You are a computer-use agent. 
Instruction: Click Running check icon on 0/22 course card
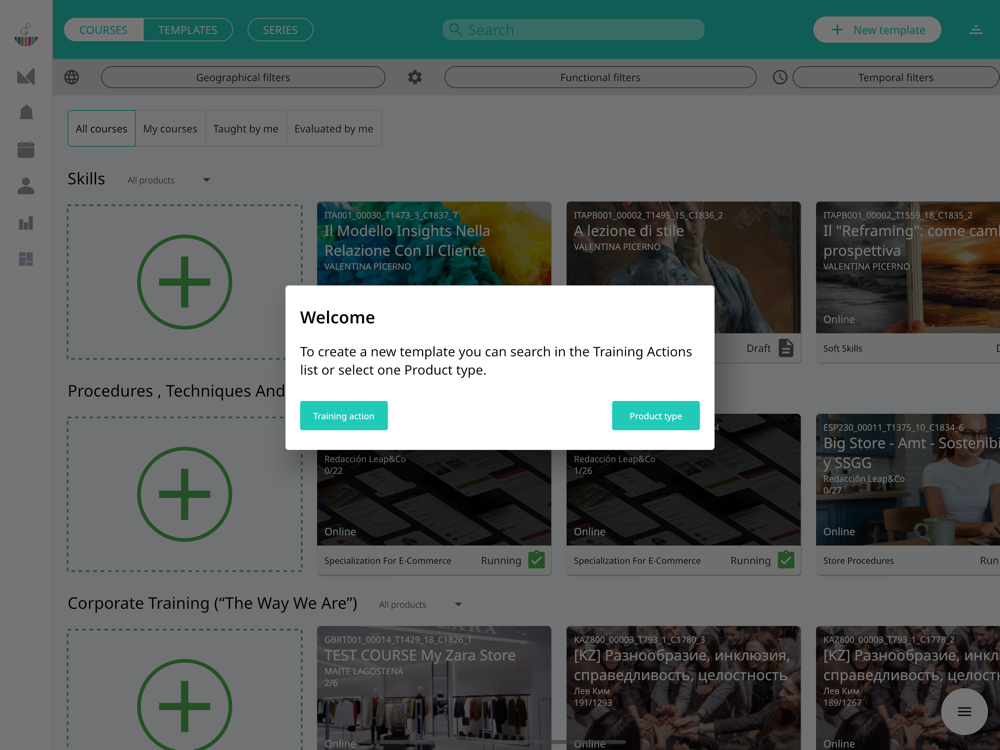(537, 560)
